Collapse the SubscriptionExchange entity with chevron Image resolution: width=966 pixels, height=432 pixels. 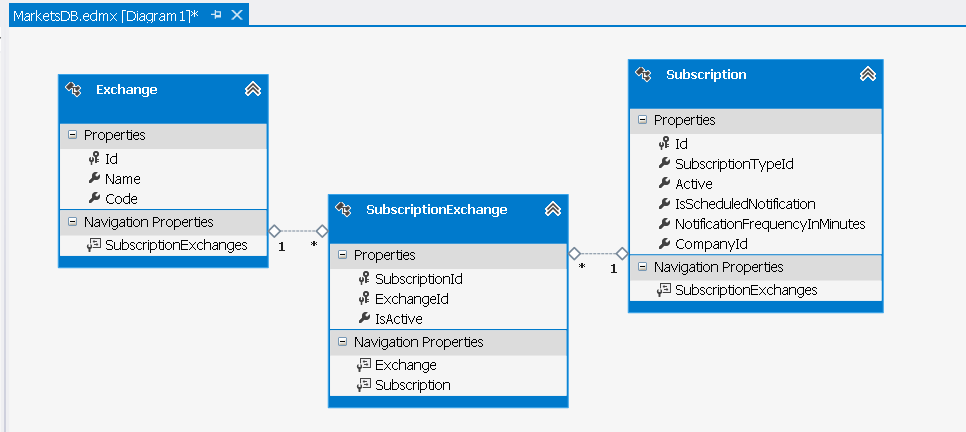pyautogui.click(x=553, y=210)
